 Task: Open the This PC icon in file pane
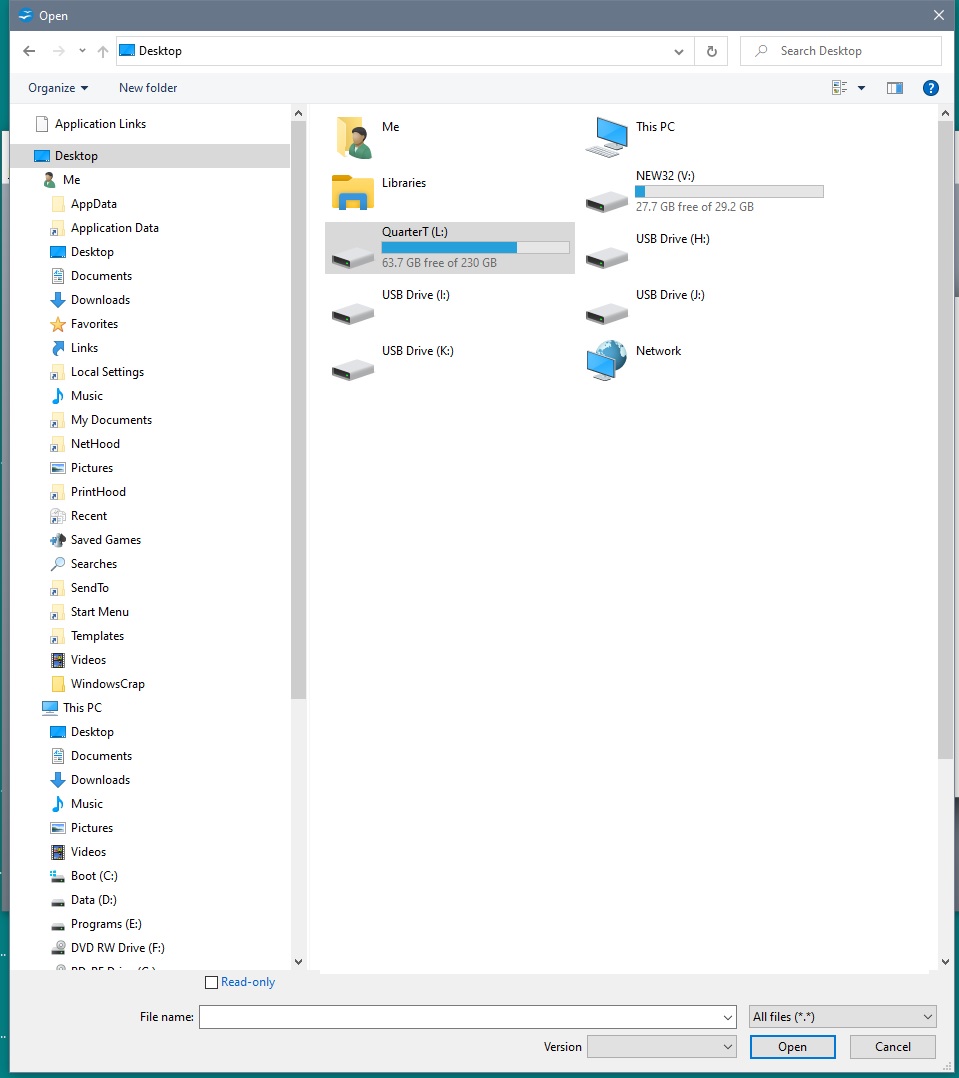607,137
